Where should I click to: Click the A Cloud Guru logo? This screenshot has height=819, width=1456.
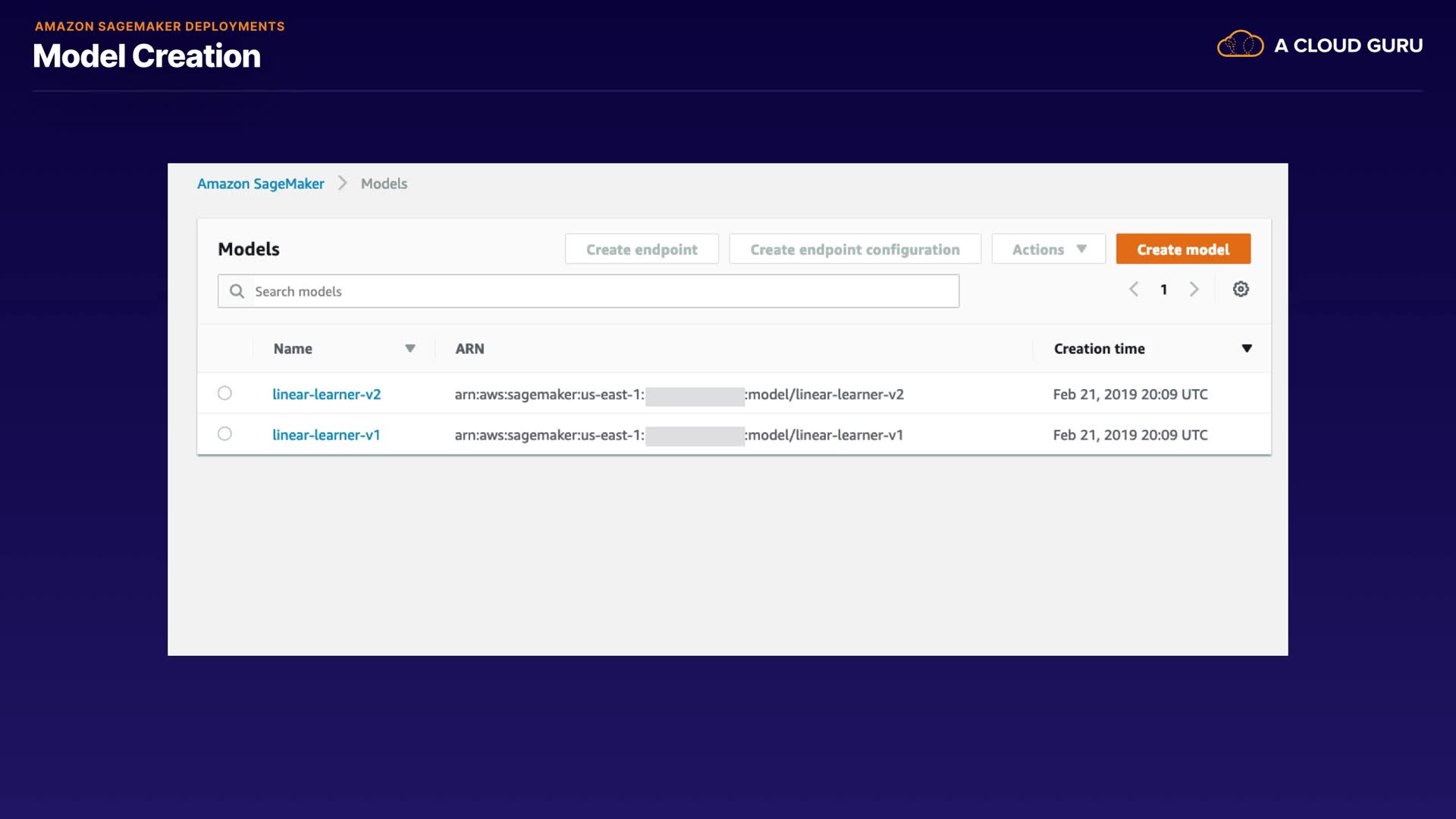[1319, 45]
